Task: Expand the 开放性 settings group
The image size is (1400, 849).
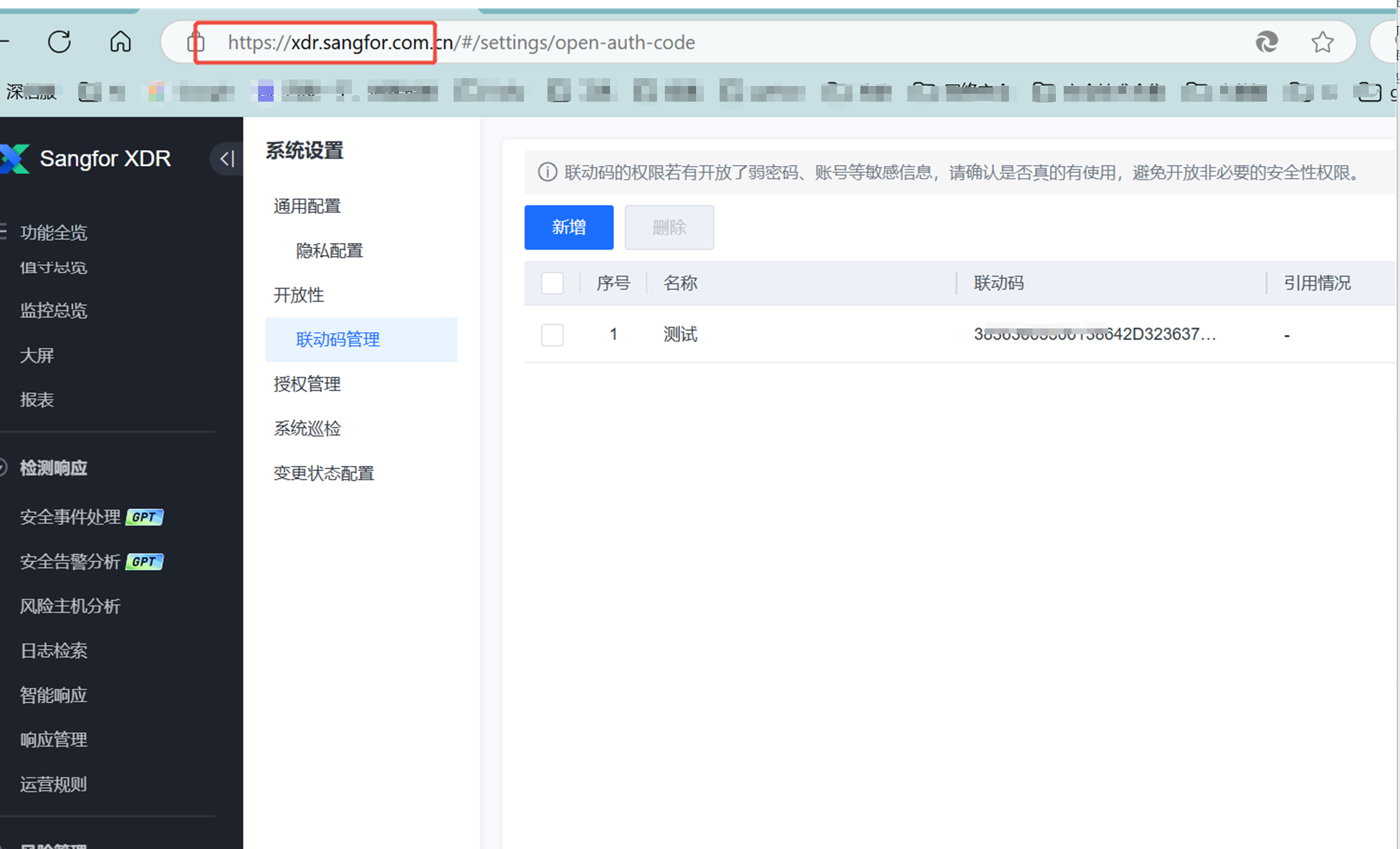Action: click(299, 295)
